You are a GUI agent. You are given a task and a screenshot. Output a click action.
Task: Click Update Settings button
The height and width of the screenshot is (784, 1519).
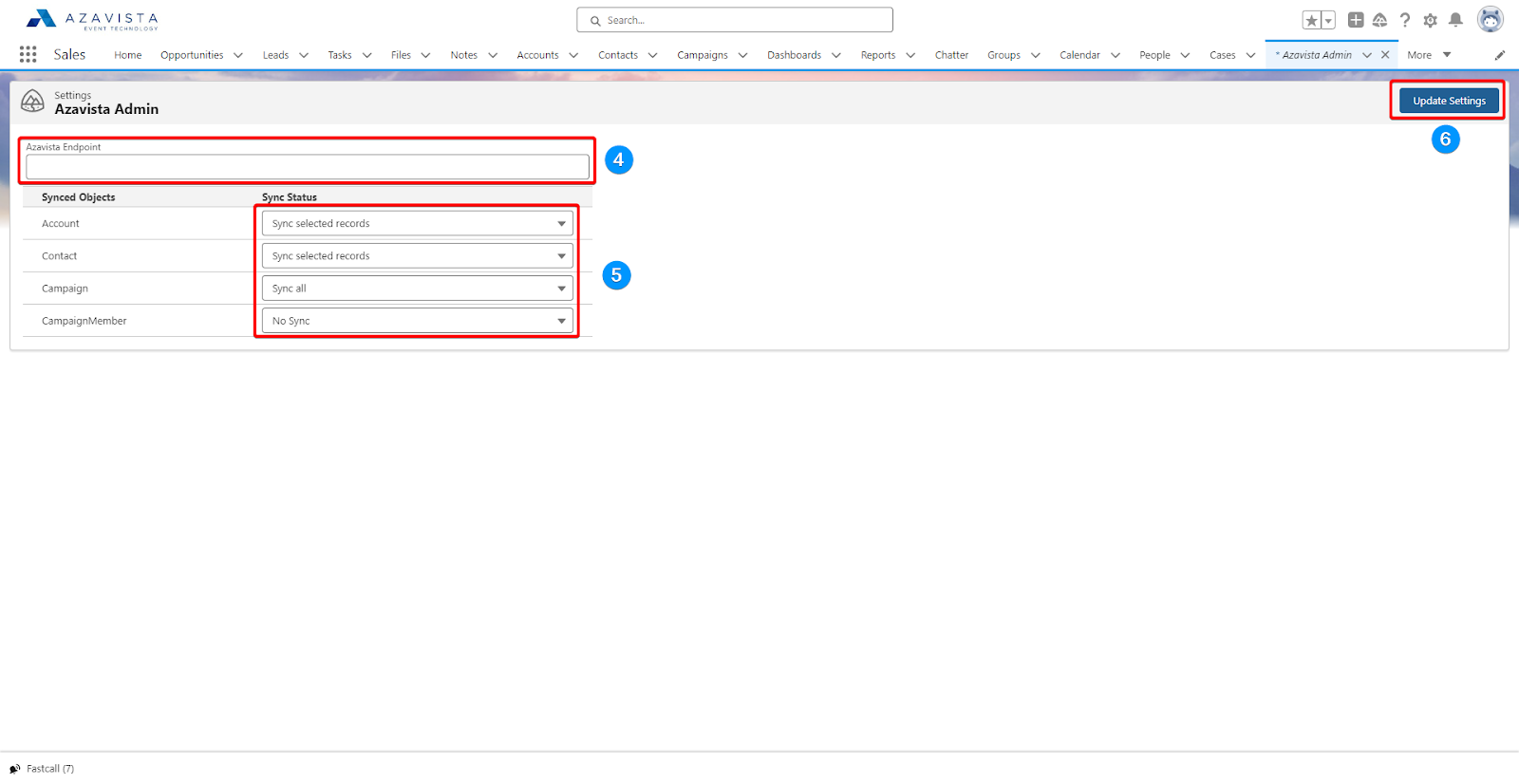coord(1449,101)
